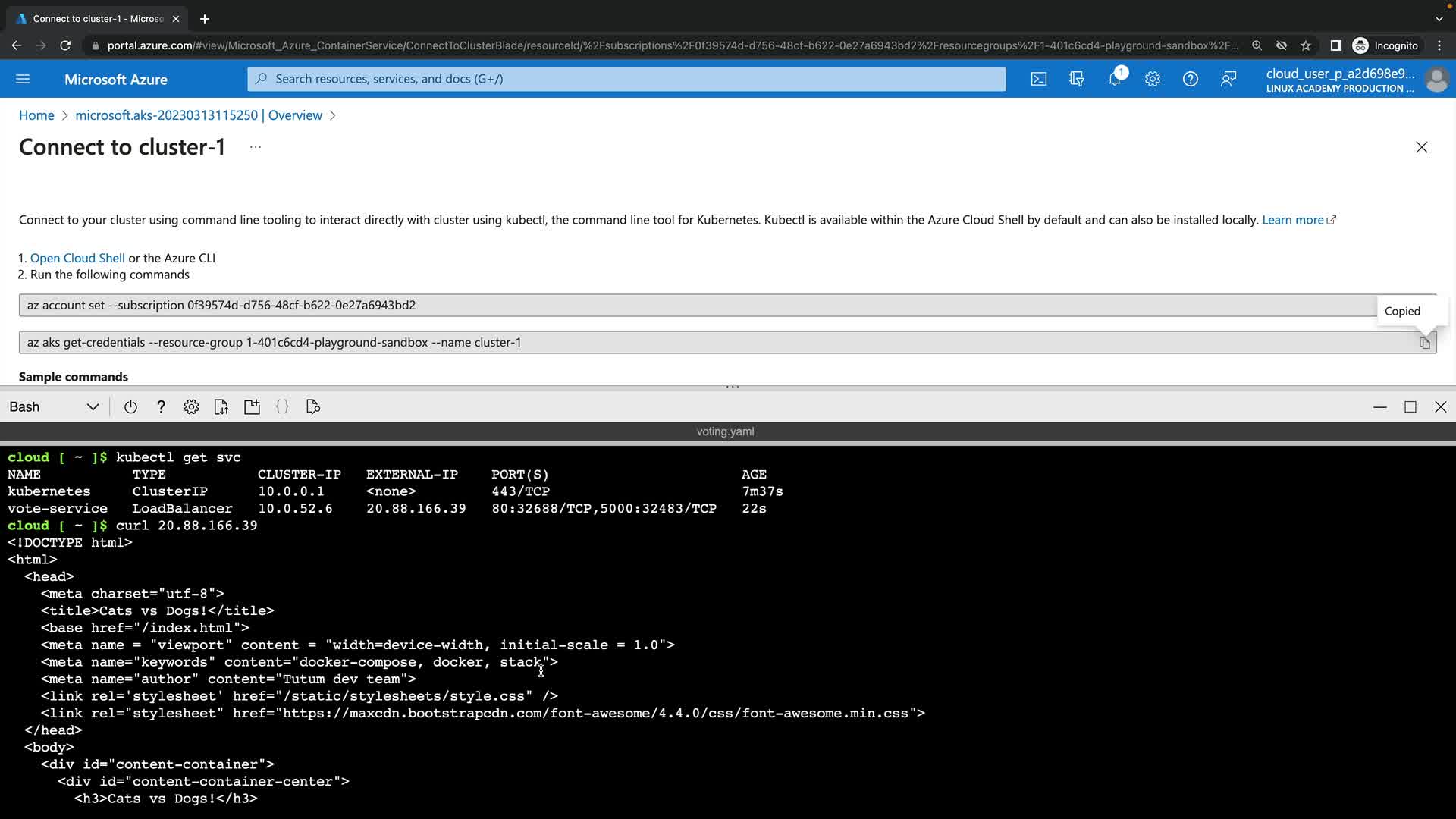This screenshot has height=819, width=1456.
Task: Open the Cloud Shell settings gear
Action: pos(191,407)
